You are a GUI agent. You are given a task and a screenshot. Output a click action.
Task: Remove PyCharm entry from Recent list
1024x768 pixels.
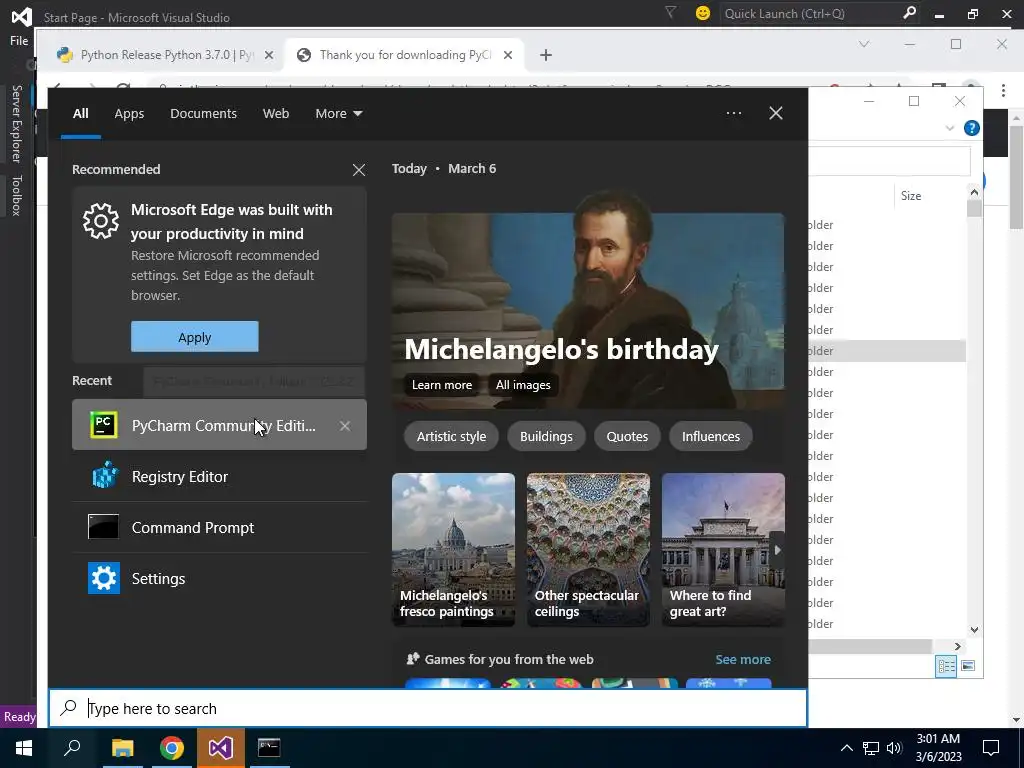[x=345, y=426]
